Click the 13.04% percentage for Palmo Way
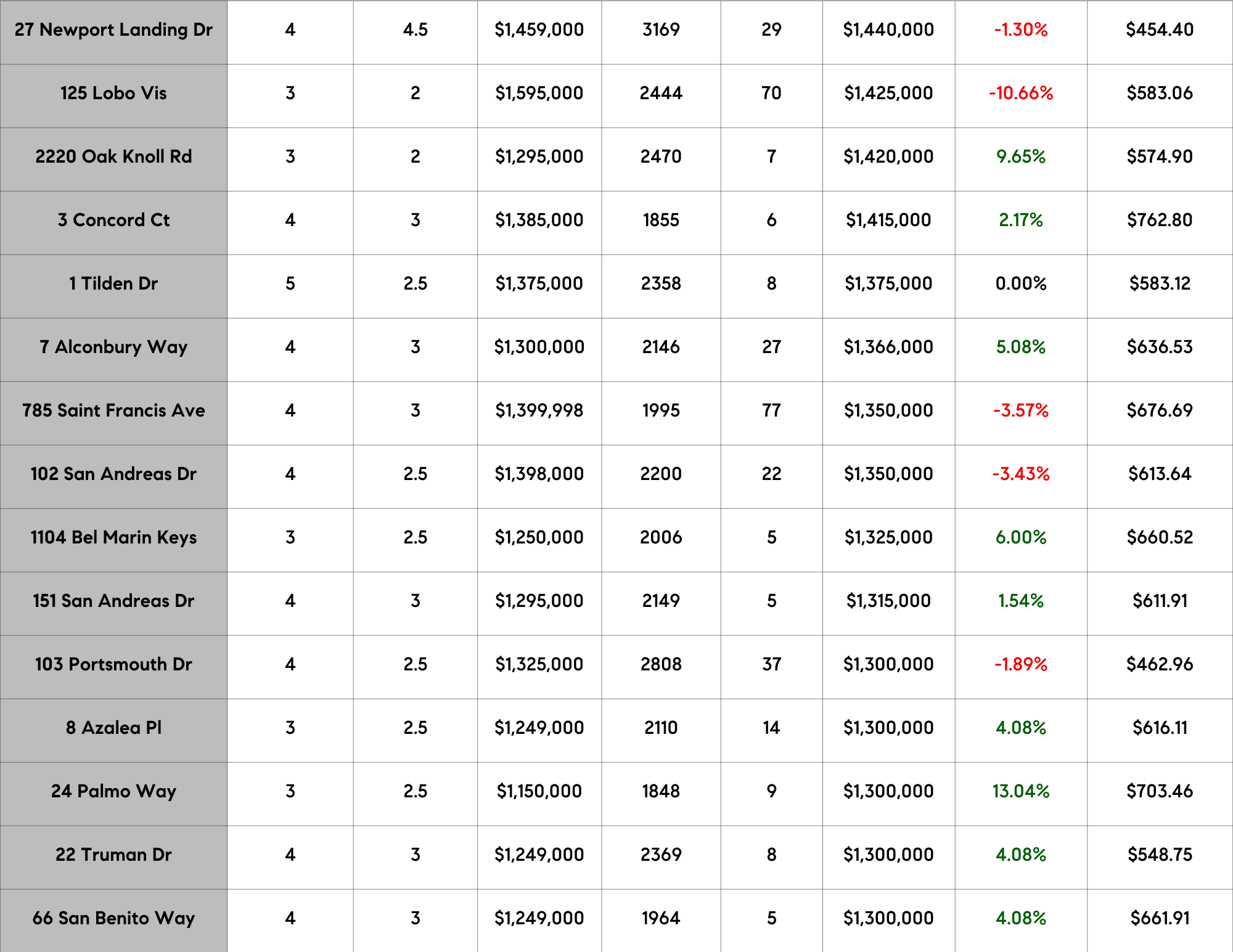1233x952 pixels. 1020,791
